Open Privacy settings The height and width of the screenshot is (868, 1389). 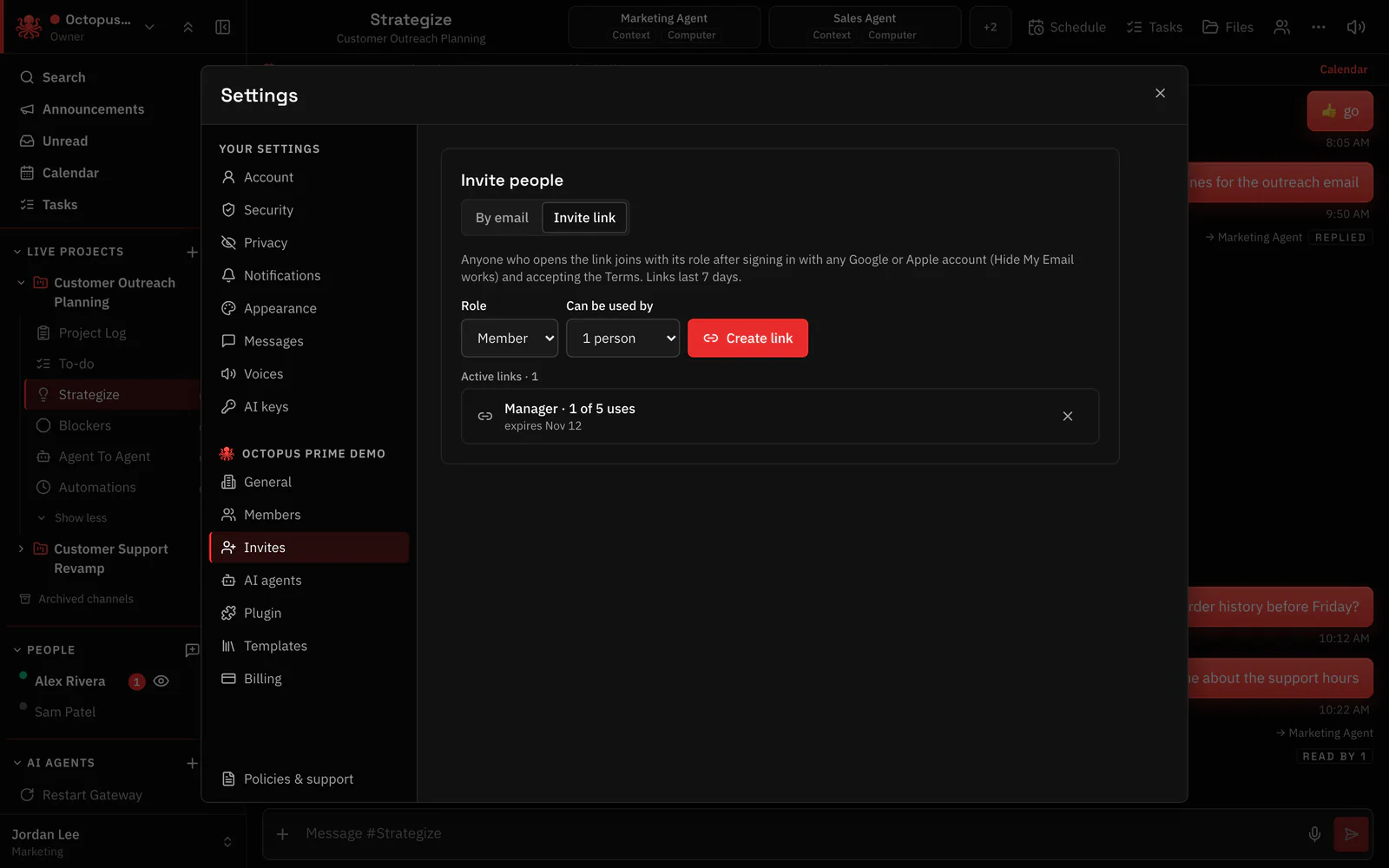(x=309, y=243)
